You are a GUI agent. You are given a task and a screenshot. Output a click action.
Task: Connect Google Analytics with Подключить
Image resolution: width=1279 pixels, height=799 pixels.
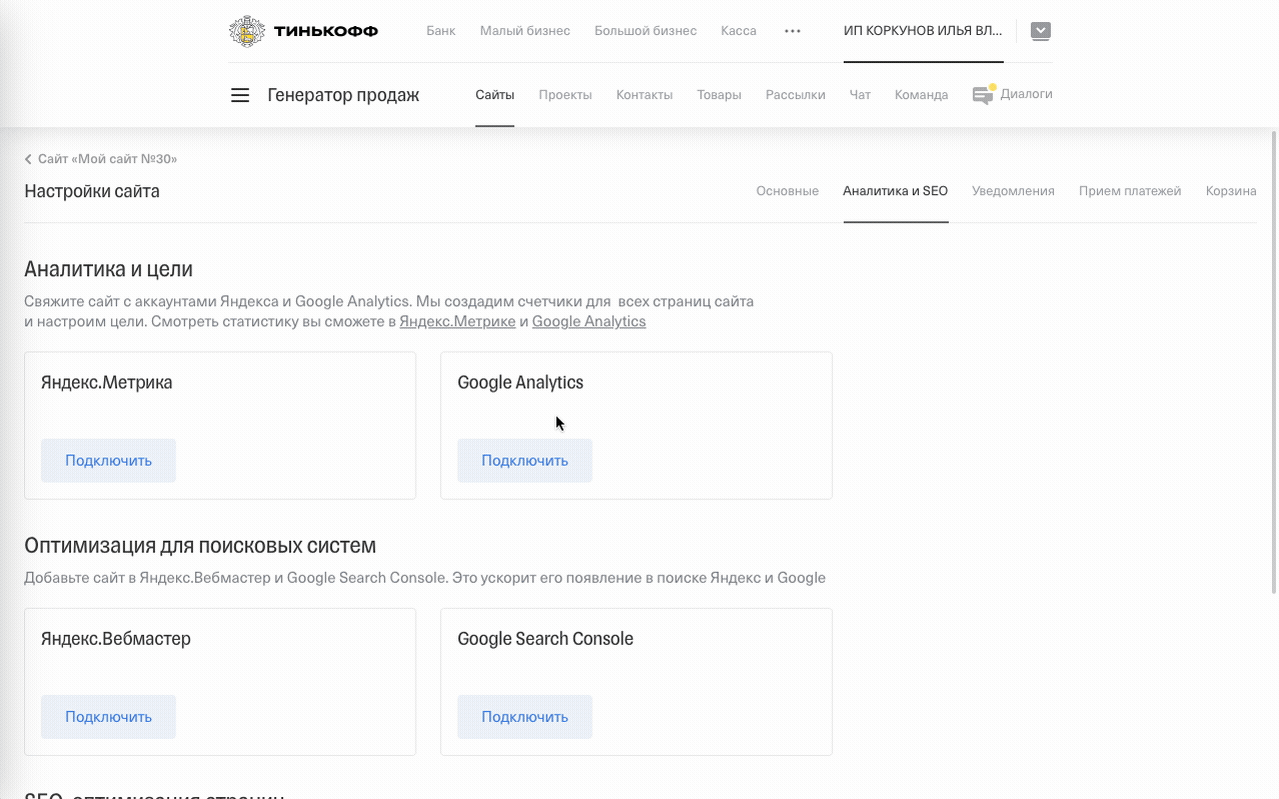525,461
